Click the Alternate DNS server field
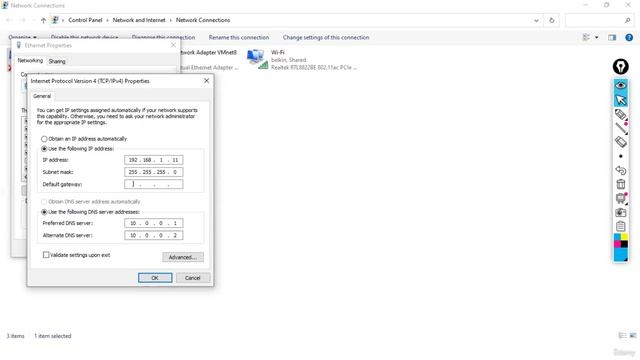The image size is (640, 360). click(x=153, y=236)
